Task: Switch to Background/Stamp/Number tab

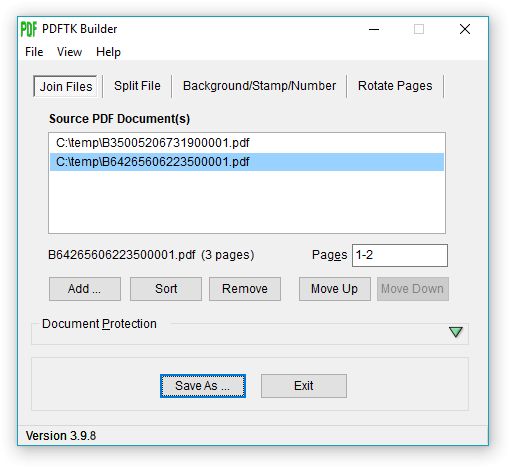Action: [259, 86]
